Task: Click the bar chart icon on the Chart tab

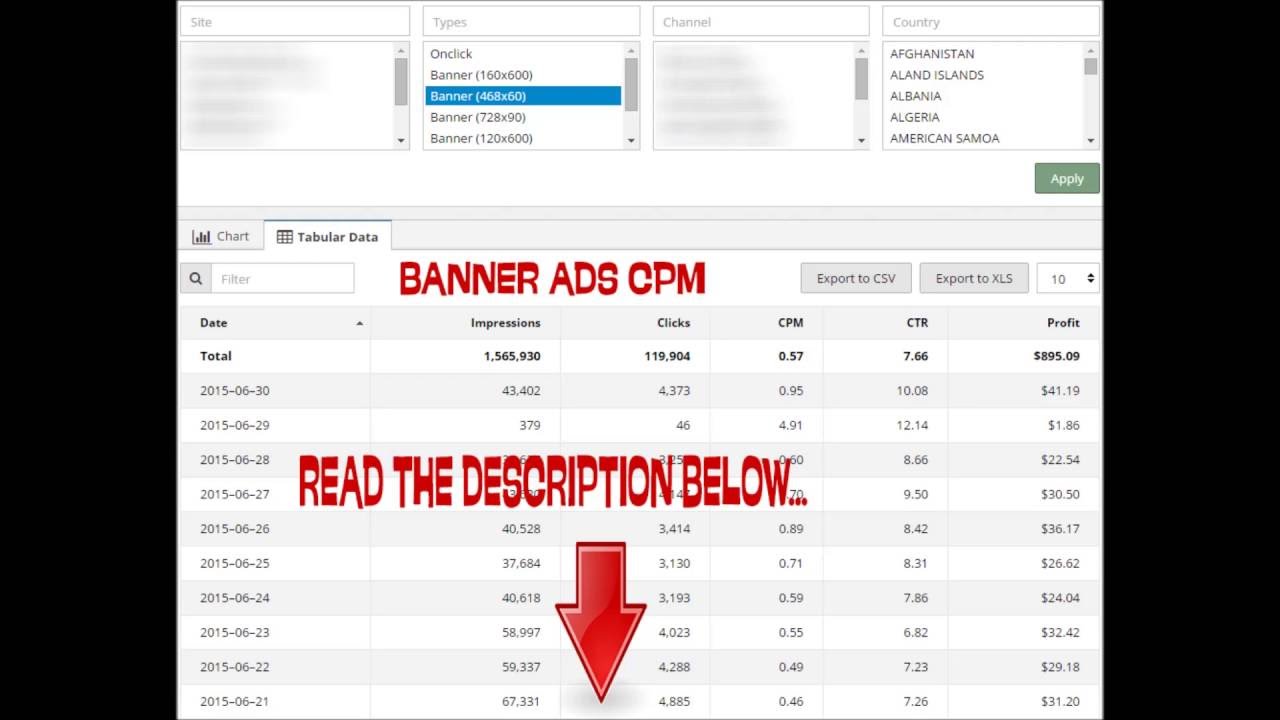Action: 201,236
